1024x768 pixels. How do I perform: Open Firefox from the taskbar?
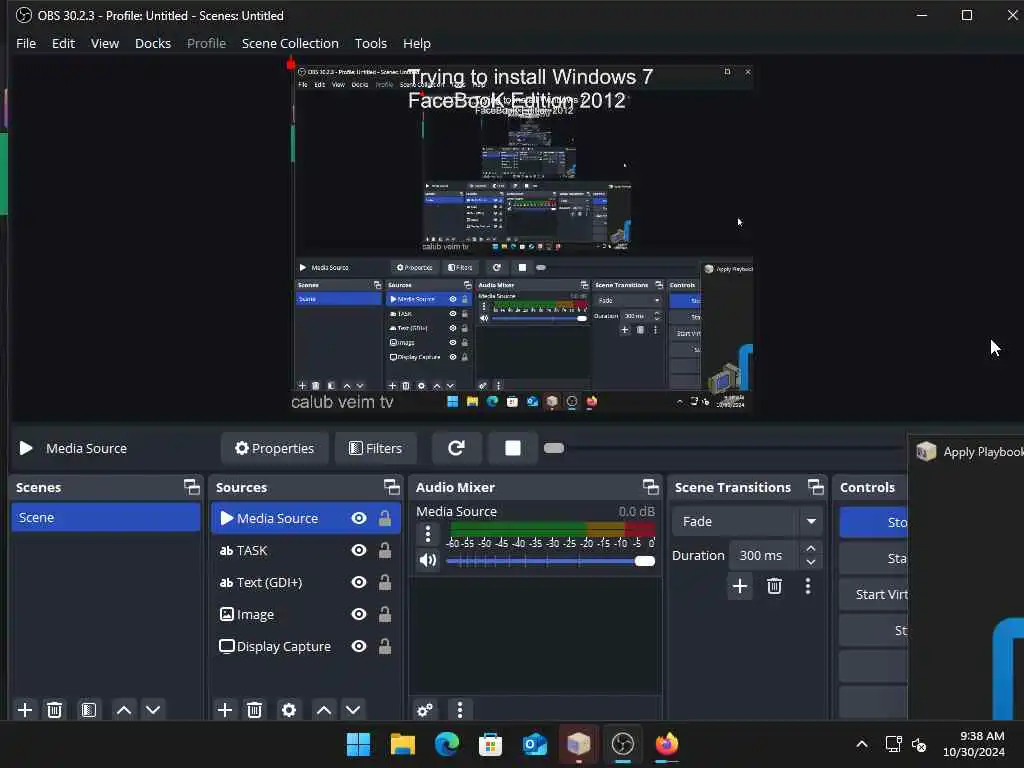[667, 744]
